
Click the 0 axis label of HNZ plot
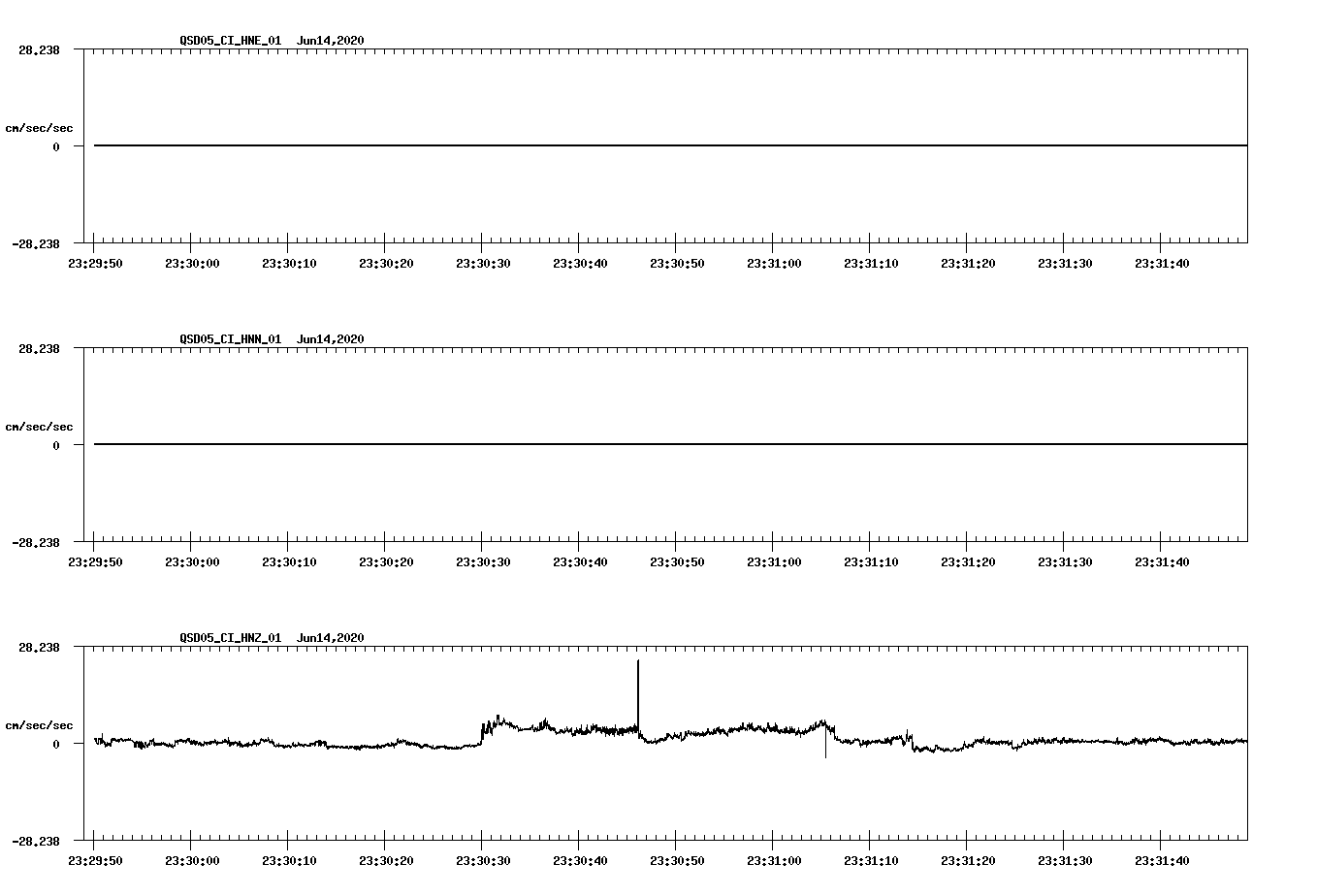pos(56,745)
